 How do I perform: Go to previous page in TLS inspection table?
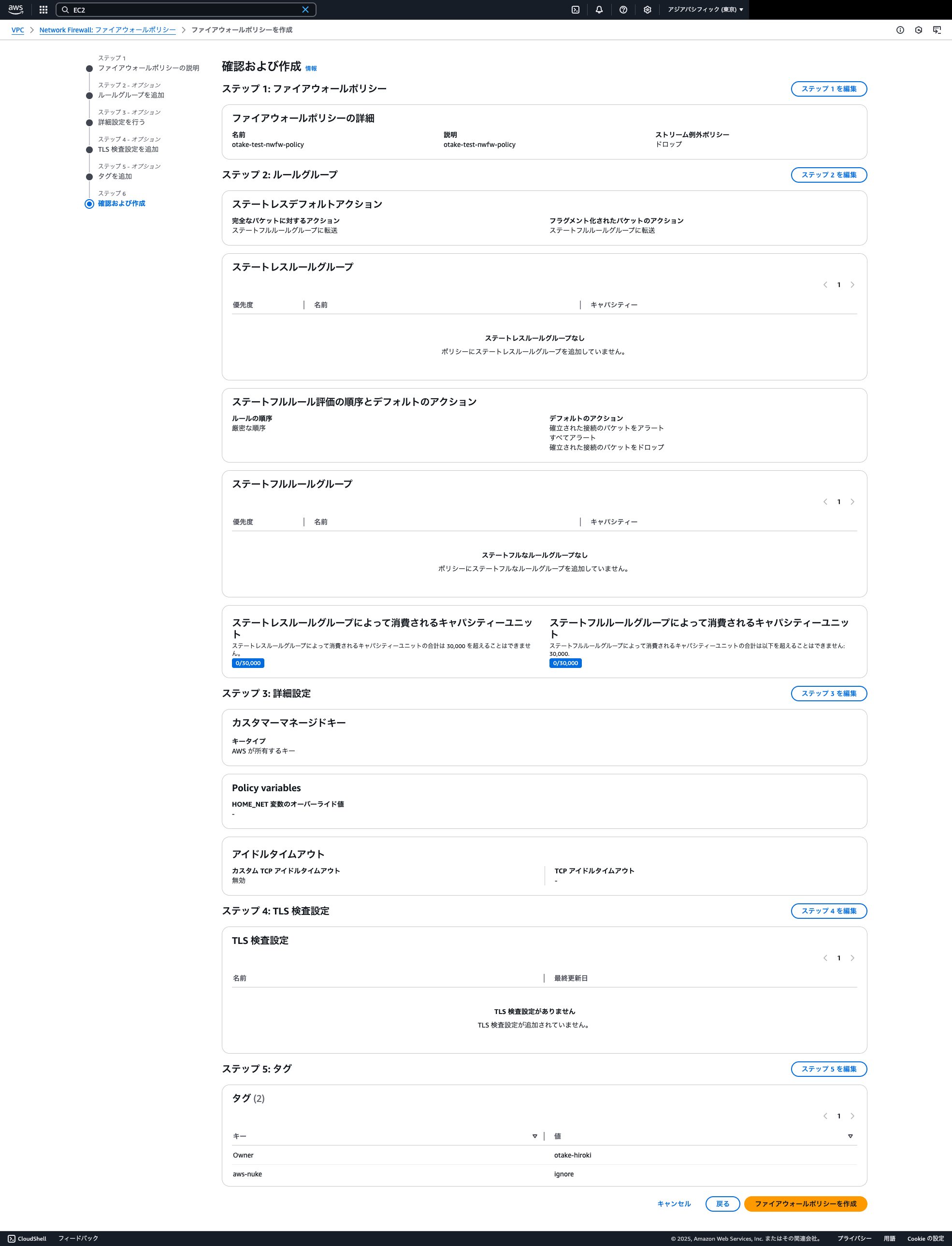825,958
